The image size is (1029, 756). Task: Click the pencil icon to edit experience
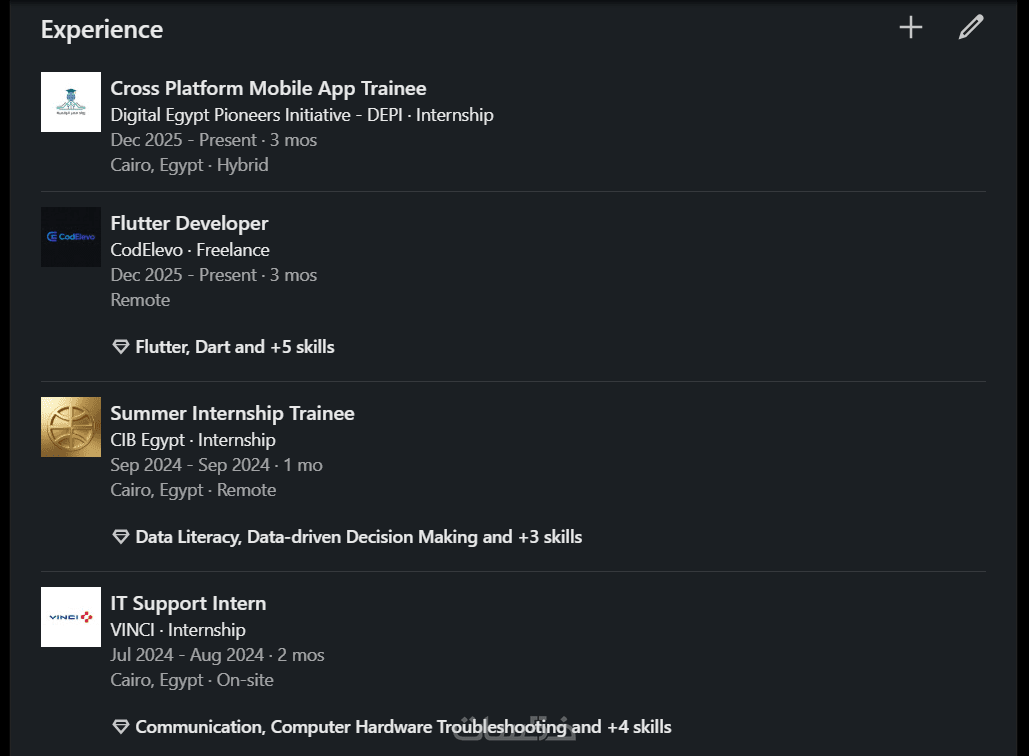pyautogui.click(x=970, y=27)
